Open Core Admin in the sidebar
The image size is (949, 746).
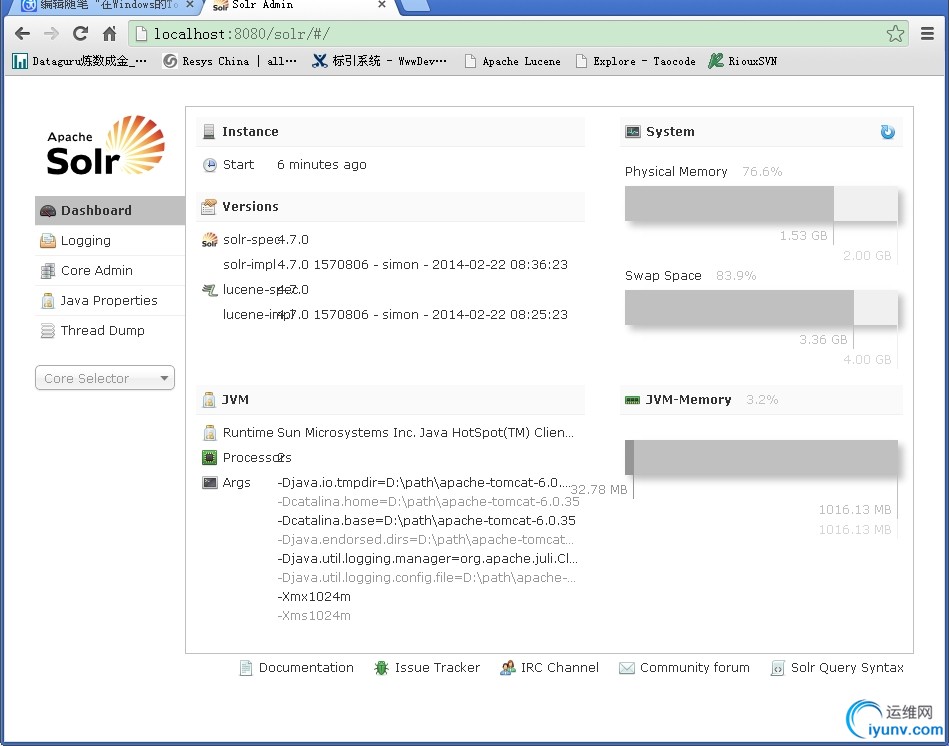[x=110, y=270]
